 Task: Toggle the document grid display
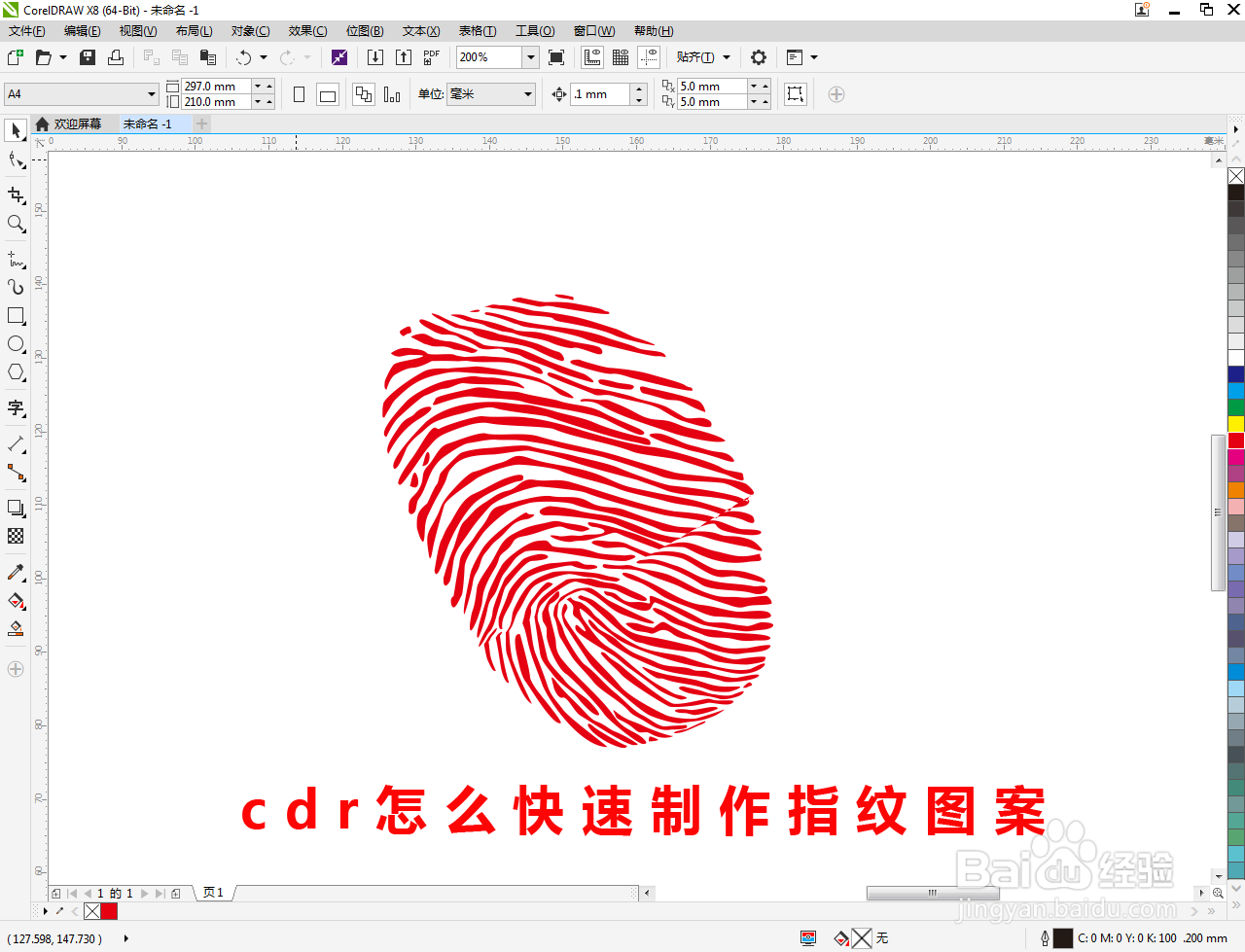click(x=620, y=57)
